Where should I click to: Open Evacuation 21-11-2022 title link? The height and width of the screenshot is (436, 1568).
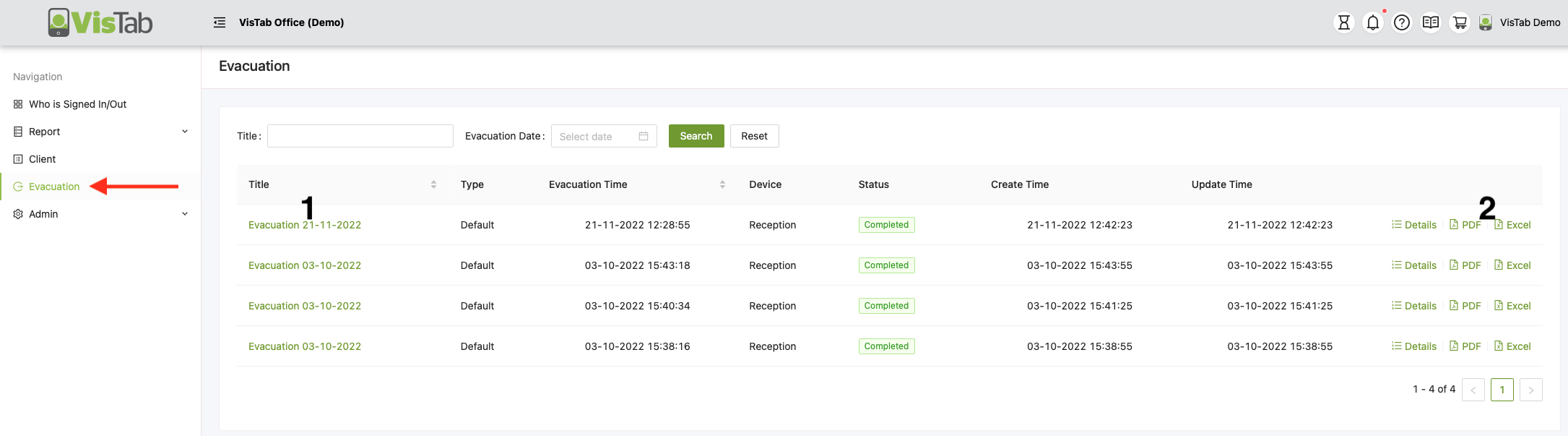pyautogui.click(x=305, y=225)
